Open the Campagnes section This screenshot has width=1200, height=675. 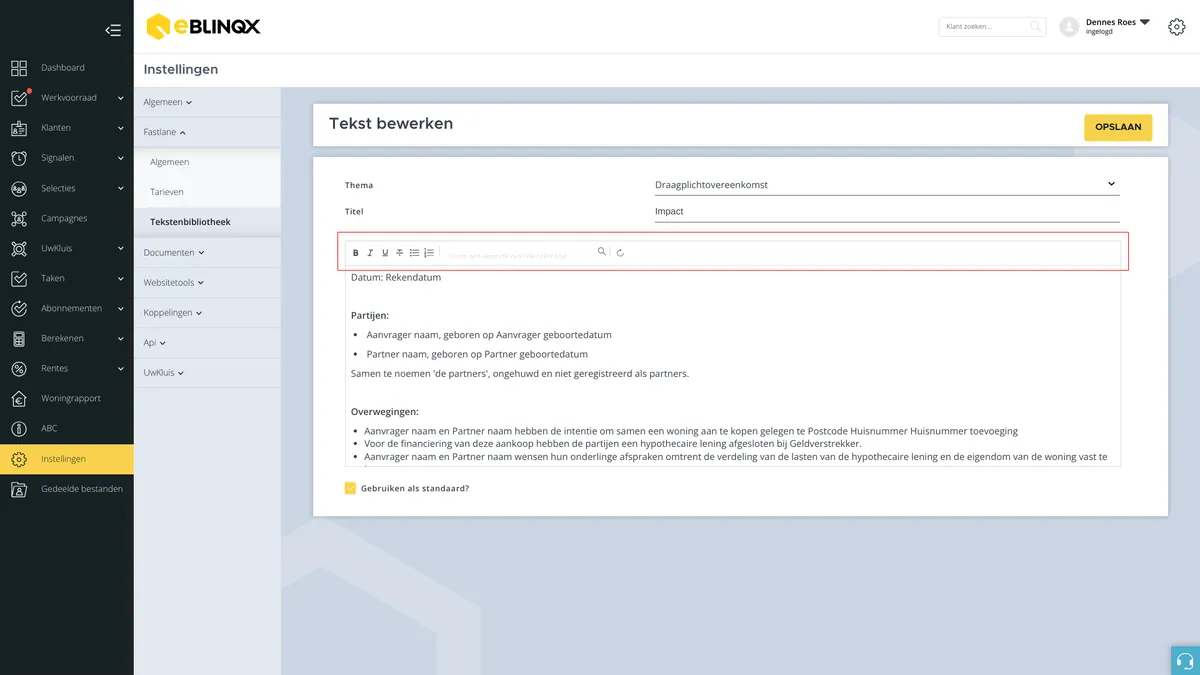(x=67, y=218)
